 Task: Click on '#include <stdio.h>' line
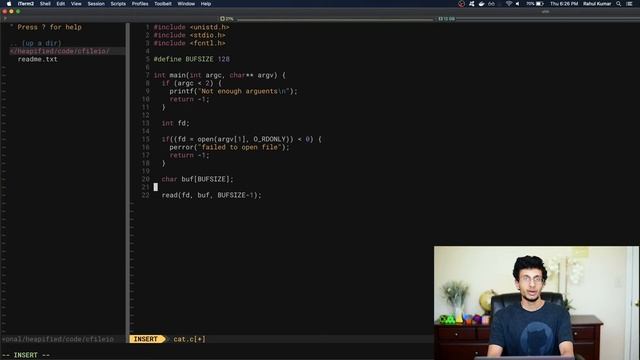click(x=189, y=35)
